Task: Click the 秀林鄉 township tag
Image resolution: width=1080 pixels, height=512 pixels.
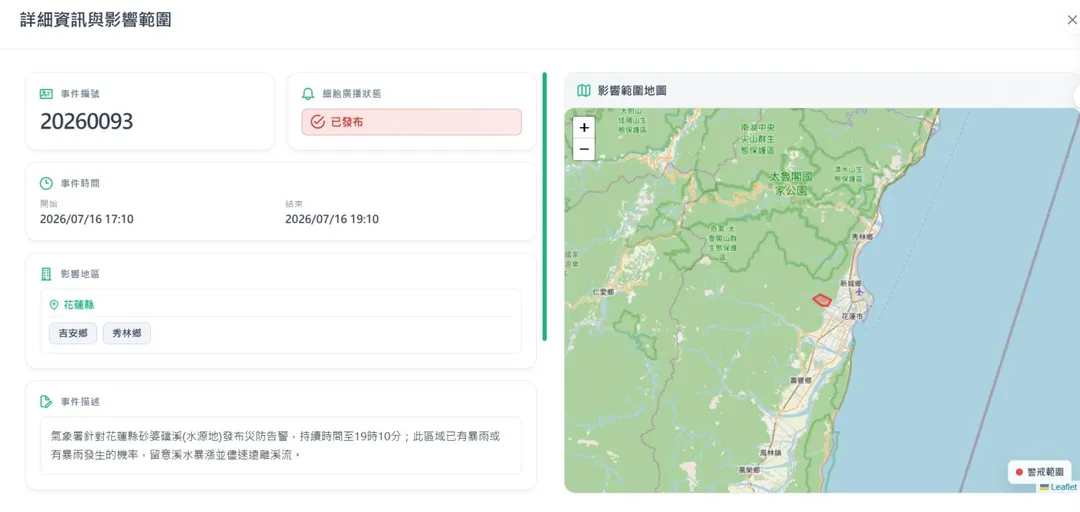Action: [127, 333]
